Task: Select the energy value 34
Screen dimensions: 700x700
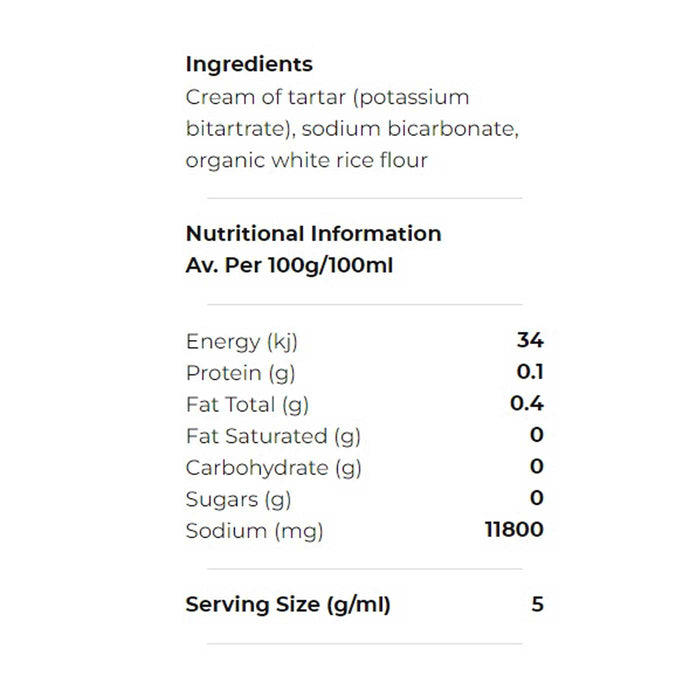Action: point(530,341)
